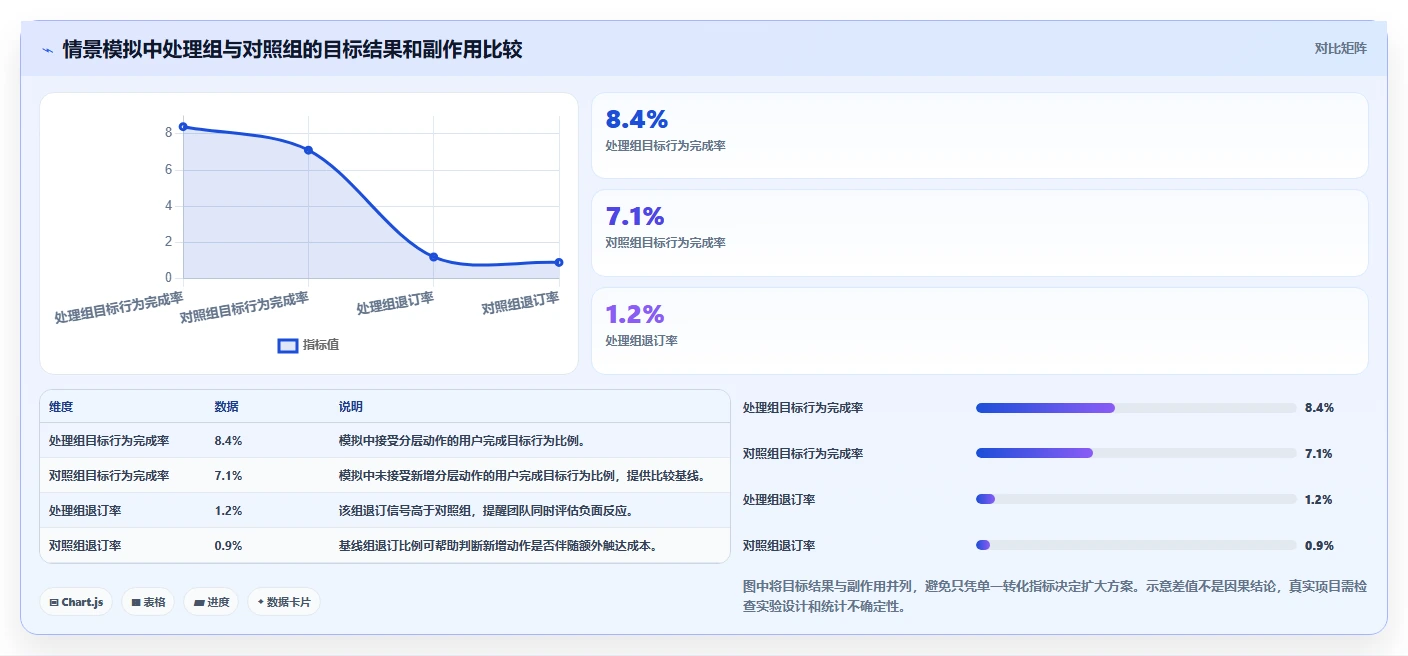Select table row cell 处理组目标行为完成率
Screen dimensions: 1408x656
tap(109, 440)
